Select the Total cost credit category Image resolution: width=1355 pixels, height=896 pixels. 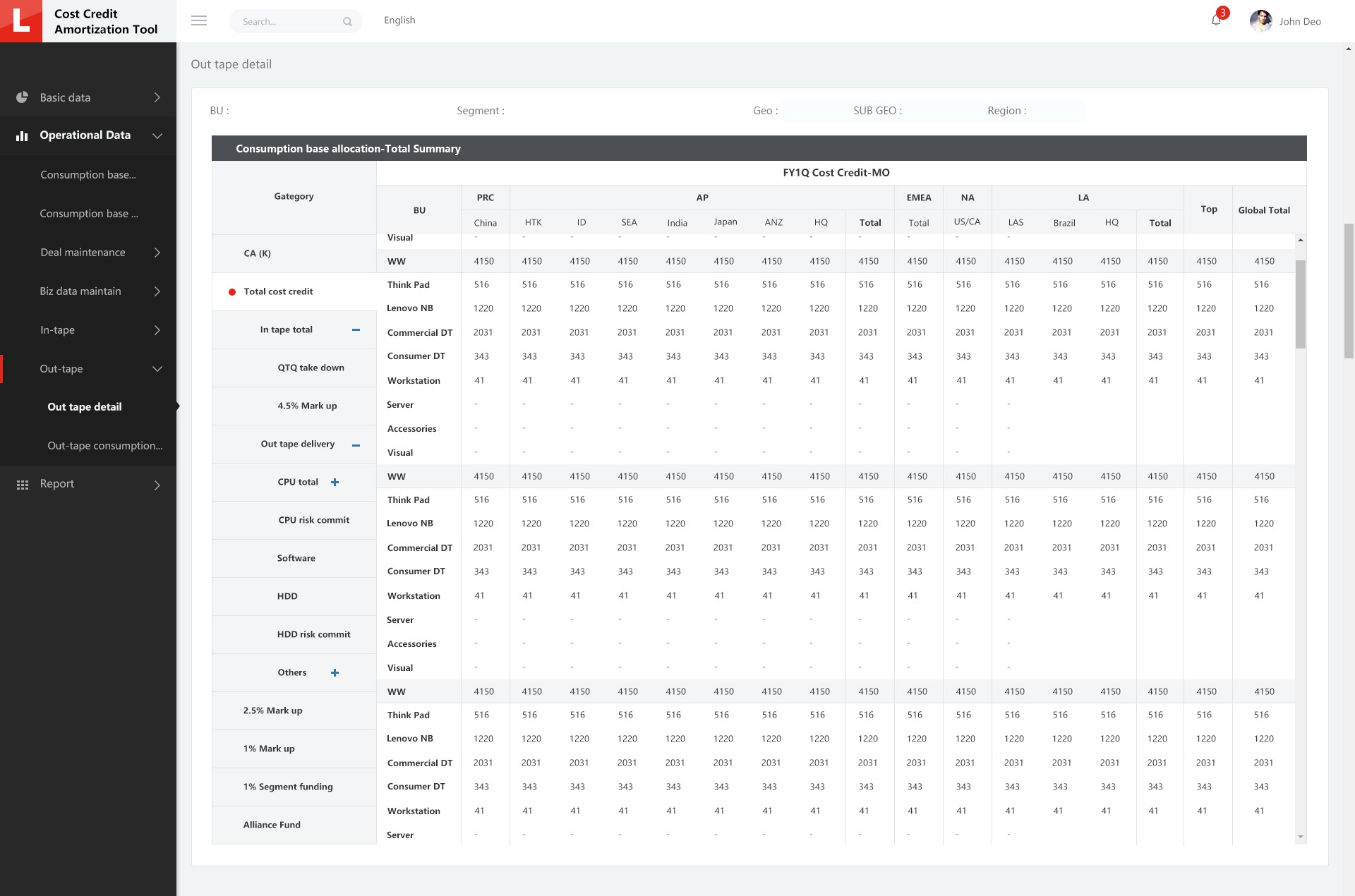click(294, 291)
